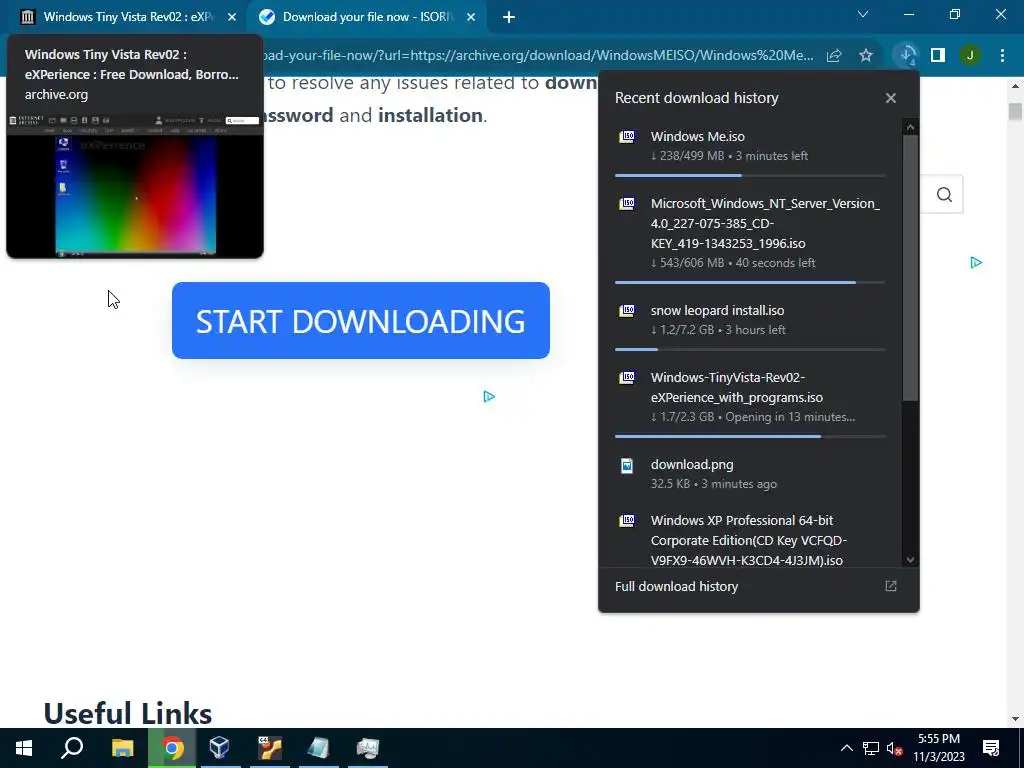Viewport: 1024px width, 768px height.
Task: Click the download.png image file icon
Action: (627, 465)
